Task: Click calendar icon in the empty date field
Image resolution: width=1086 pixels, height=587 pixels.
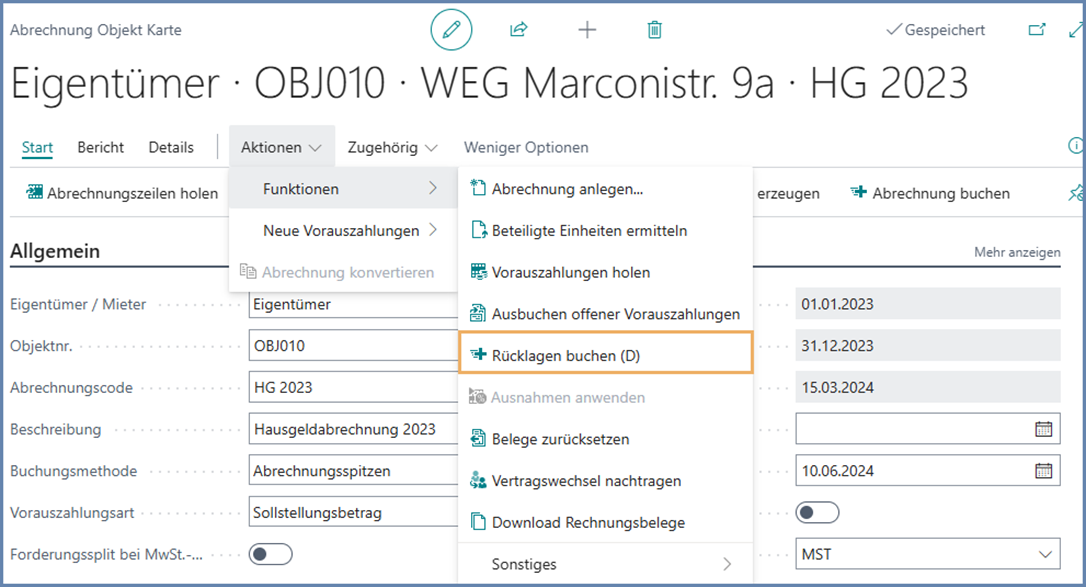Action: [x=1043, y=429]
